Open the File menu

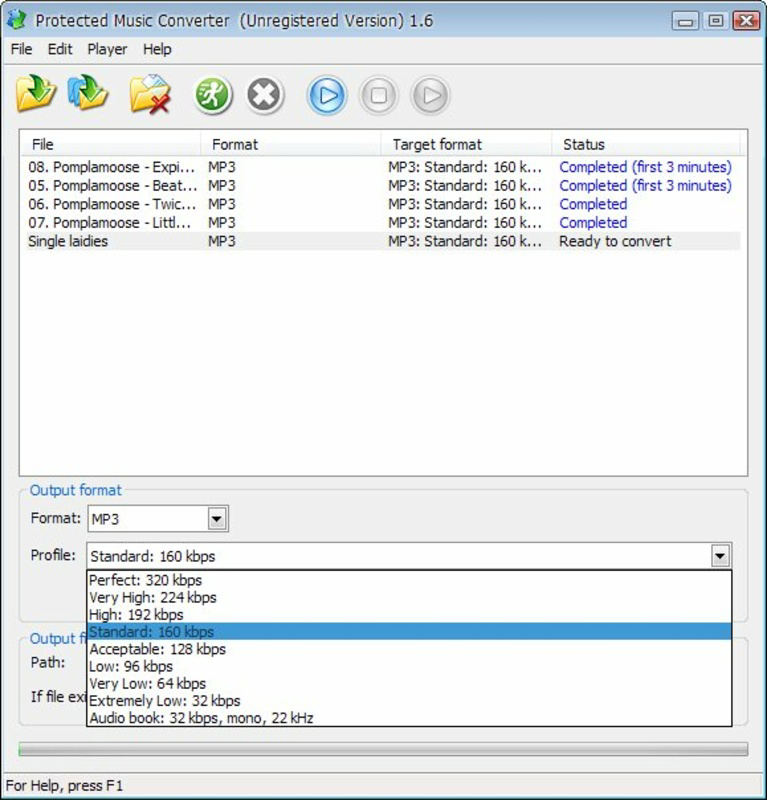21,49
